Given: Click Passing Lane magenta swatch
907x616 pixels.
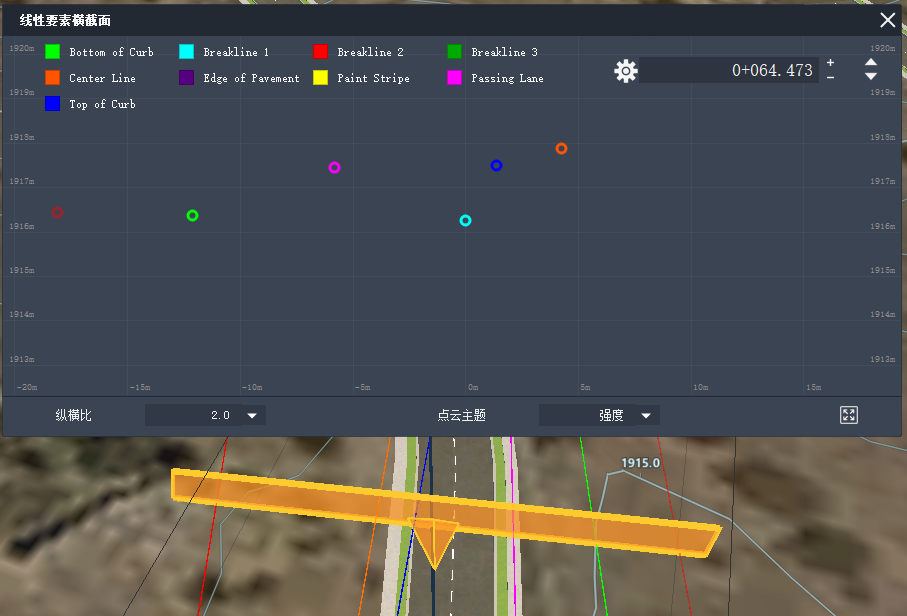Looking at the screenshot, I should pos(454,78).
